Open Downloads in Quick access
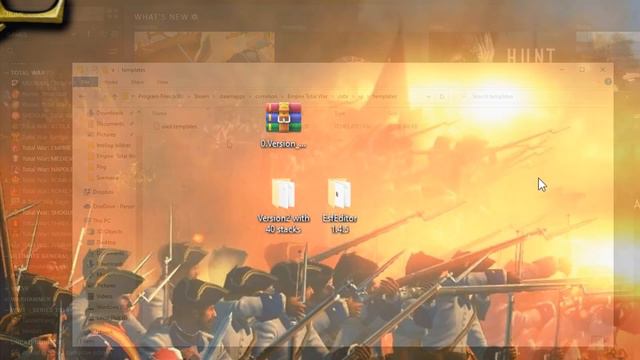640x360 pixels. click(110, 113)
